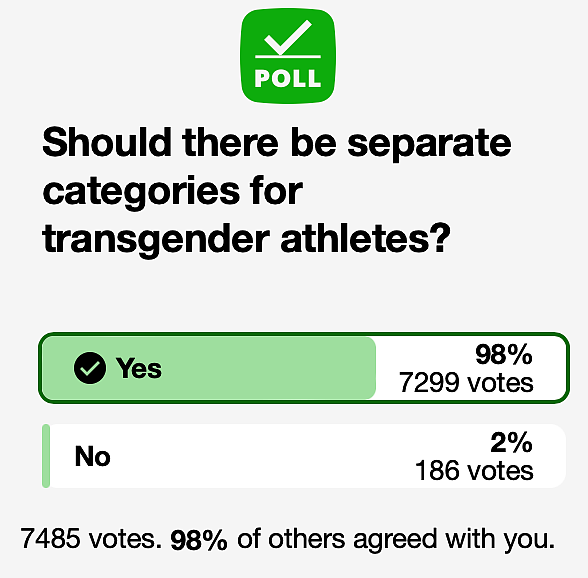Screen dimensions: 588x578
Task: Click the thin green No progress bar
Action: (46, 456)
